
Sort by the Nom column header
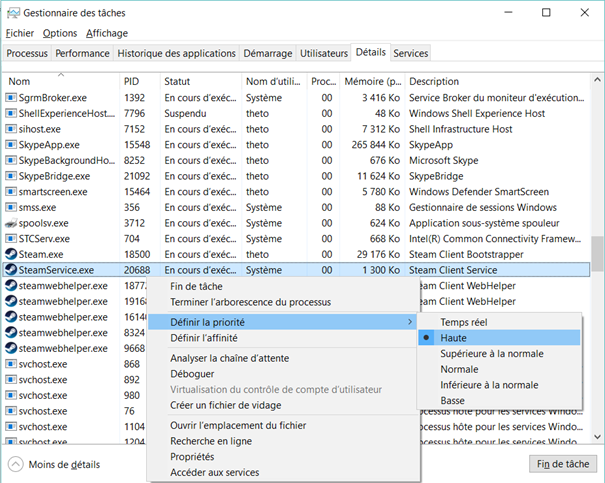point(62,81)
